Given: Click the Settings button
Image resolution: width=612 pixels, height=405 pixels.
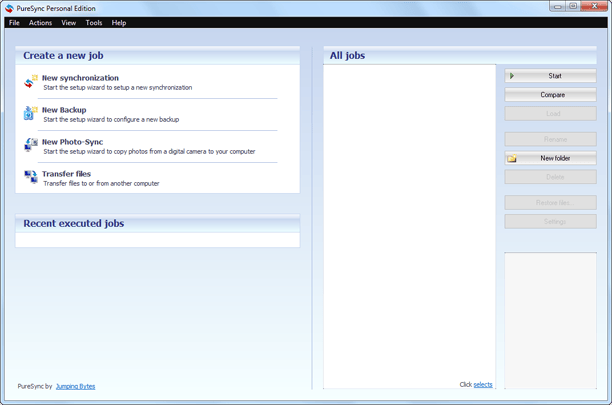Looking at the screenshot, I should [x=550, y=221].
